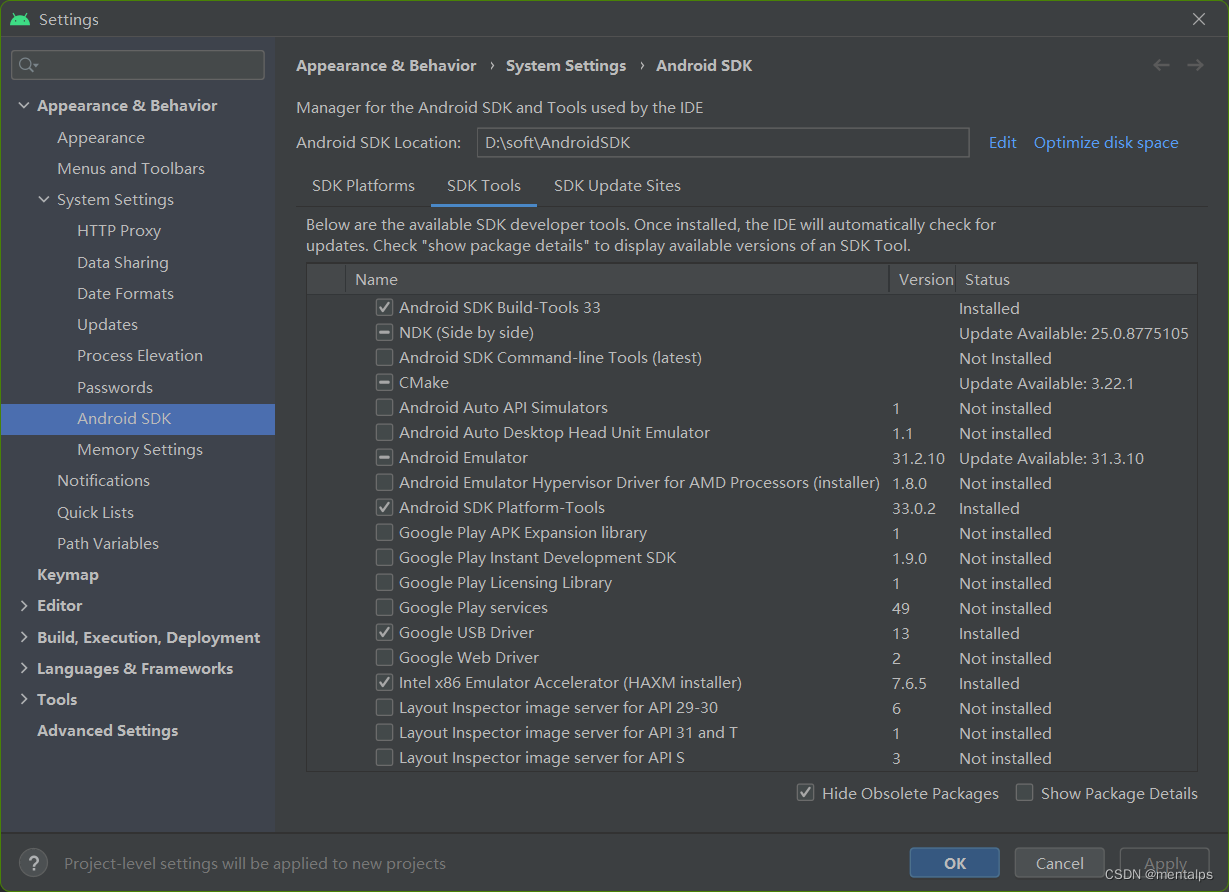Uncheck Android SDK Build-Tools 33

point(384,307)
